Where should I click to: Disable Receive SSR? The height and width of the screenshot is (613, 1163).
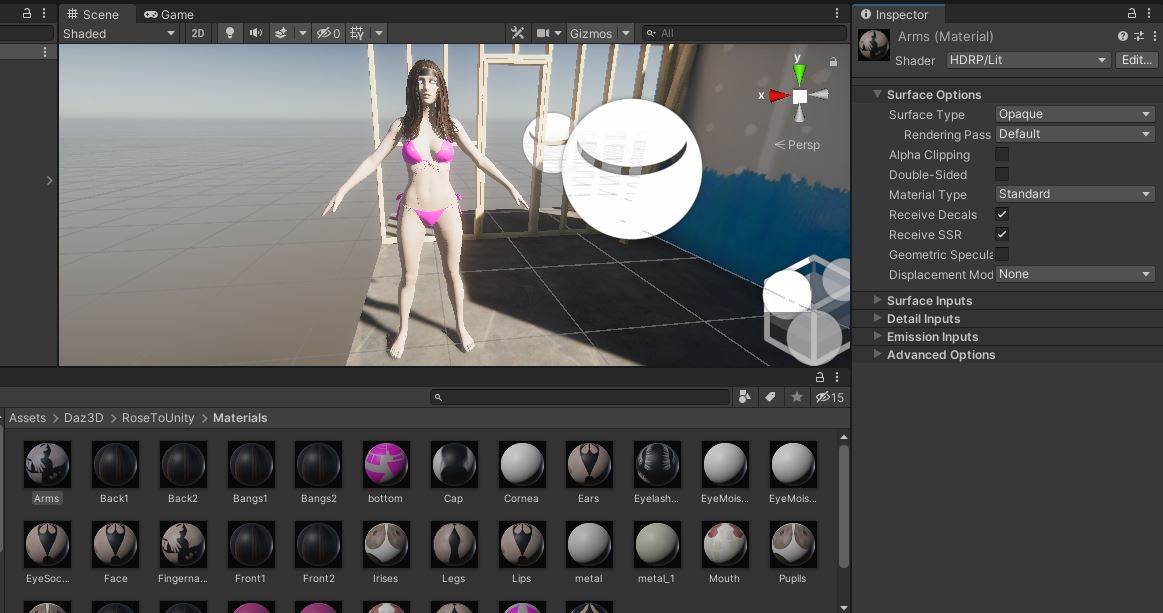1001,234
